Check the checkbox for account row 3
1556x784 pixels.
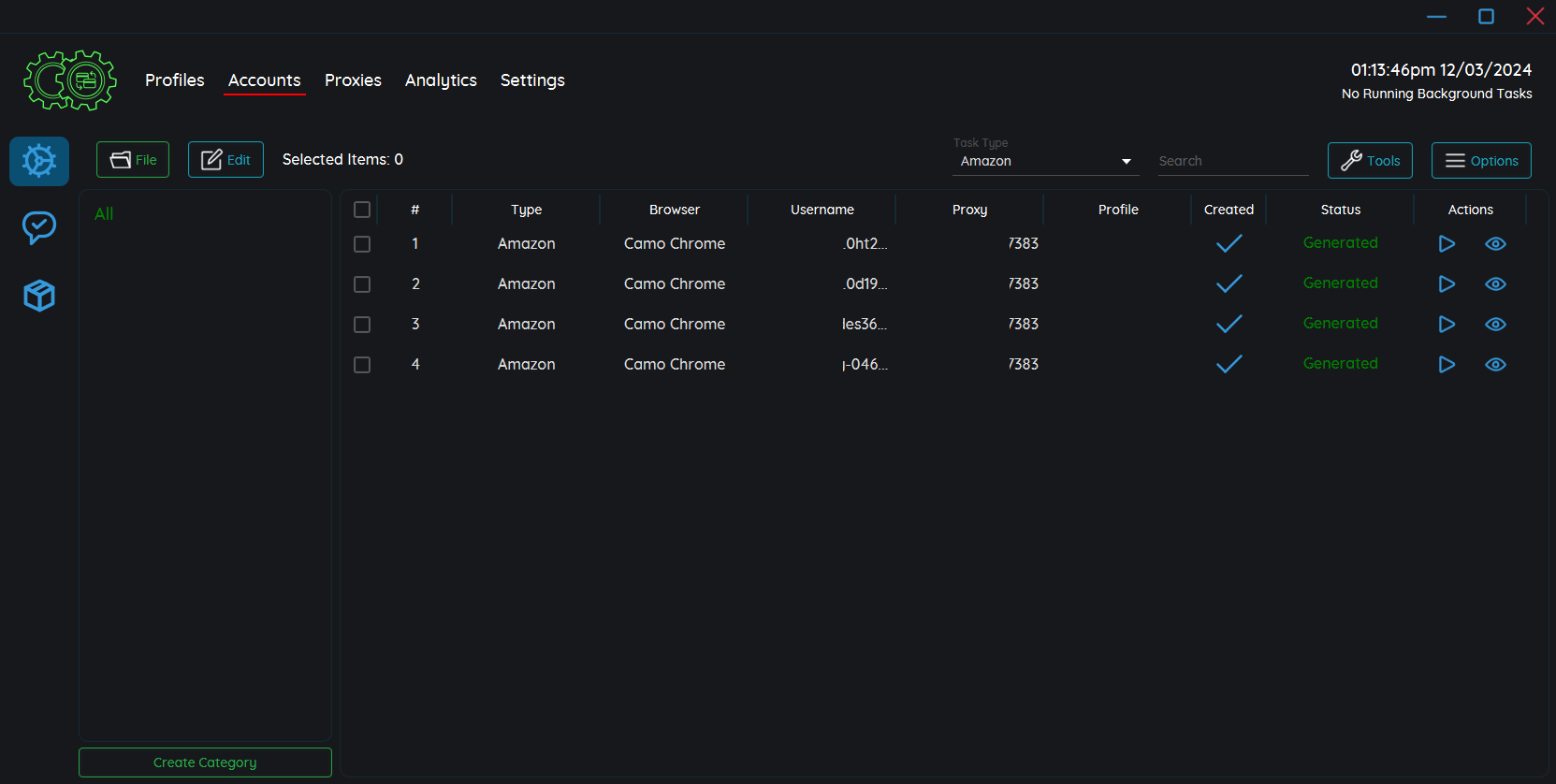[362, 325]
